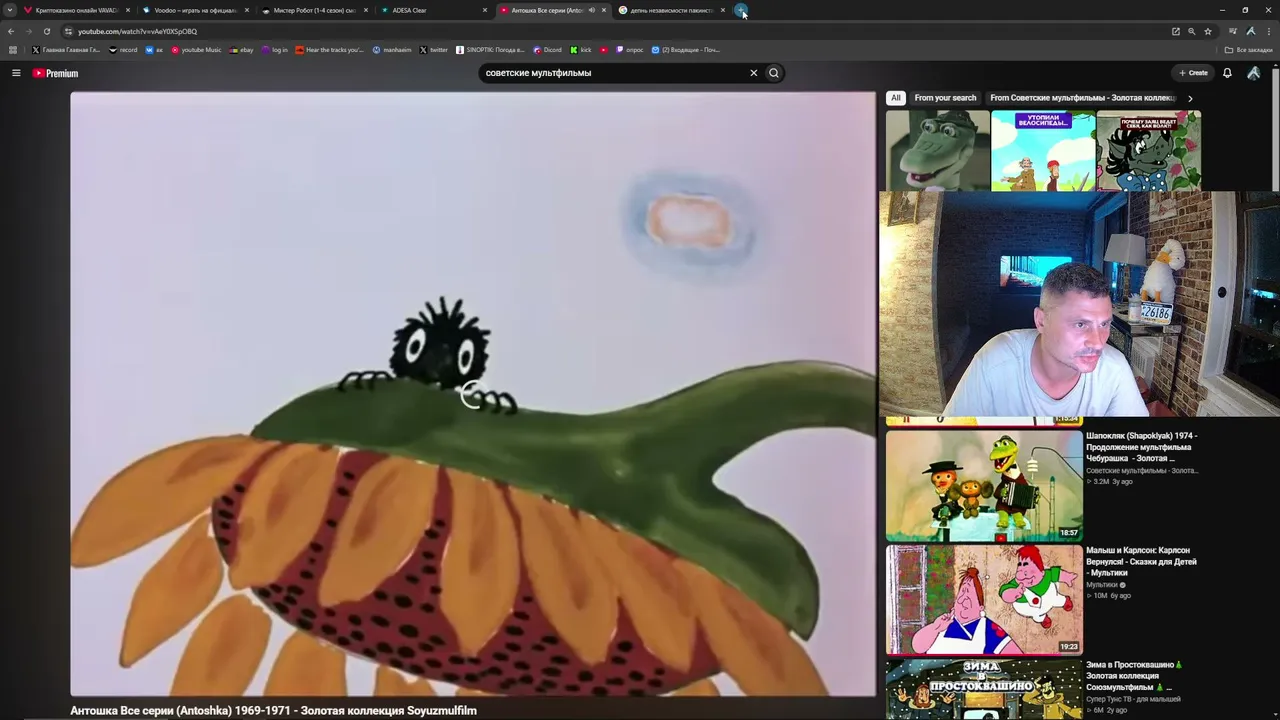This screenshot has height=720, width=1280.
Task: Open the Малыш и Карлсон title link
Action: (x=1141, y=561)
